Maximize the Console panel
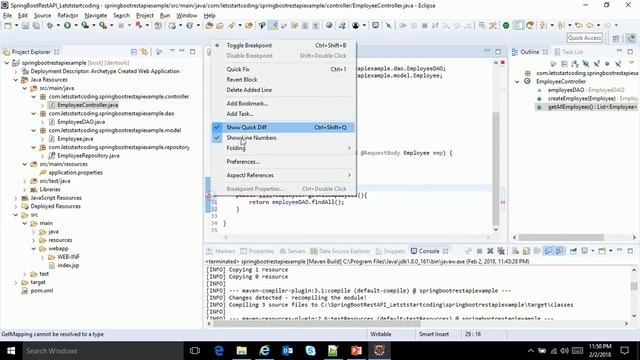640x360 pixels. coord(630,251)
